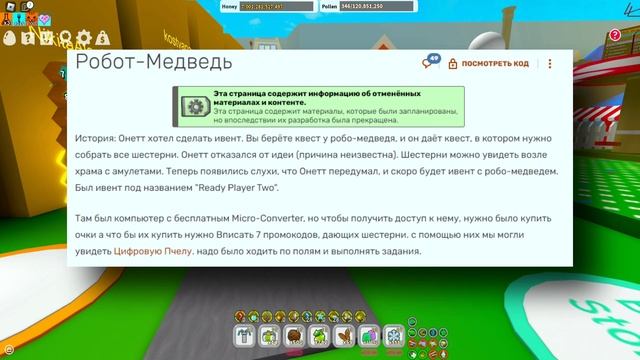640x360 pixels.
Task: Open the three-dot page options menu
Action: tap(550, 64)
